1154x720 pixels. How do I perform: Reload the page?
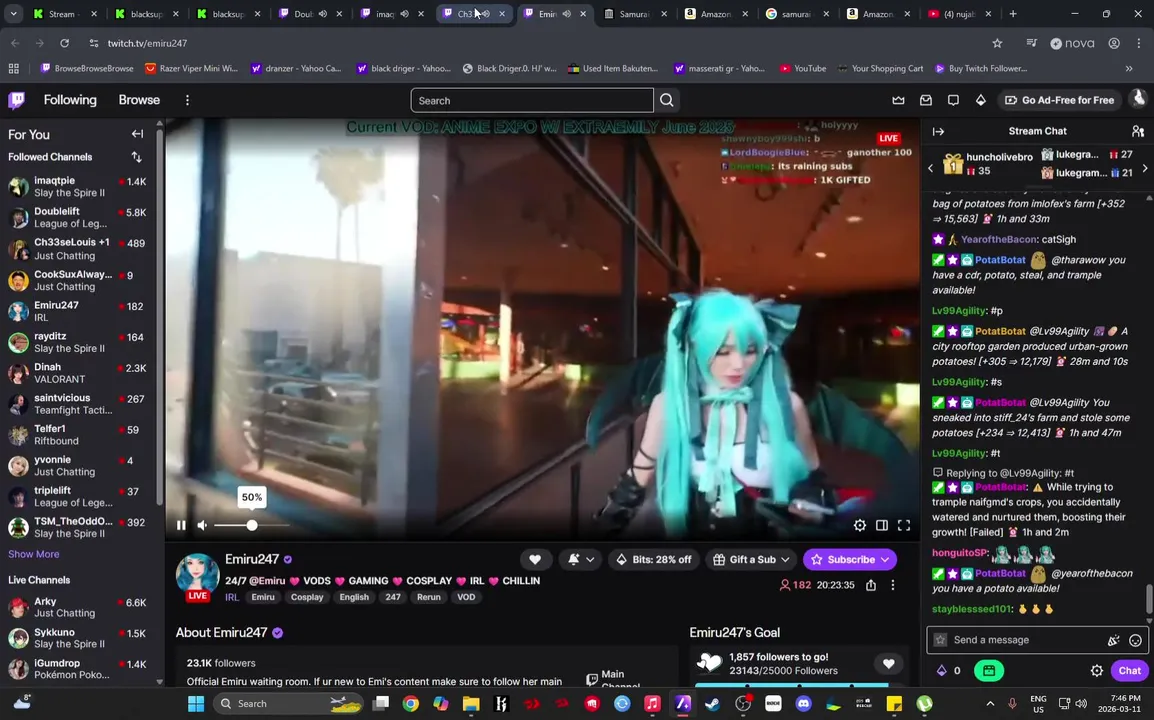pos(65,43)
